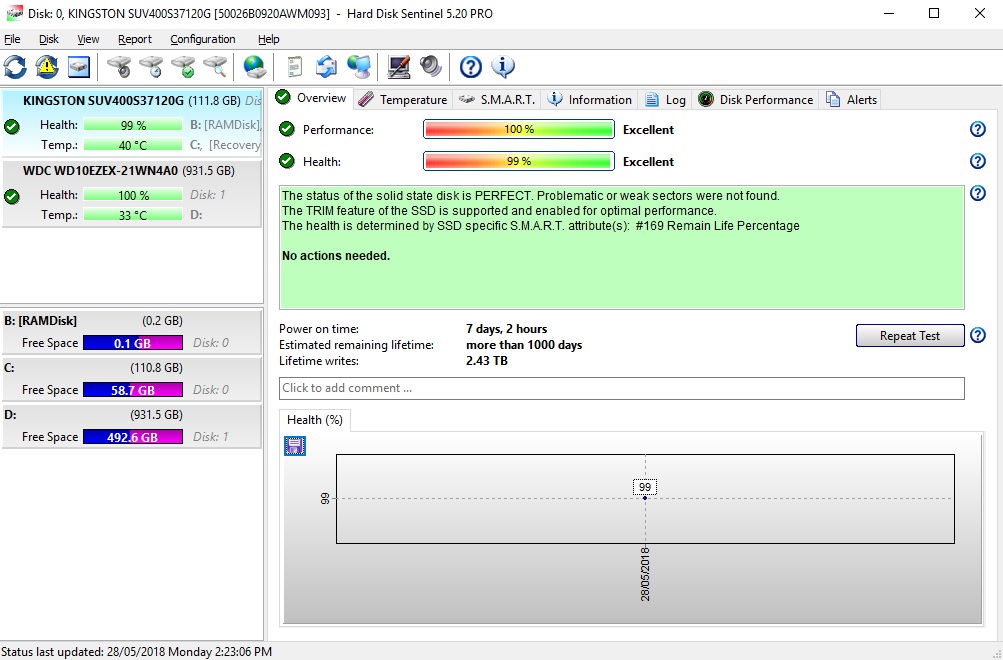Screen dimensions: 1003x660
Task: Click the comment input field
Action: pos(622,388)
